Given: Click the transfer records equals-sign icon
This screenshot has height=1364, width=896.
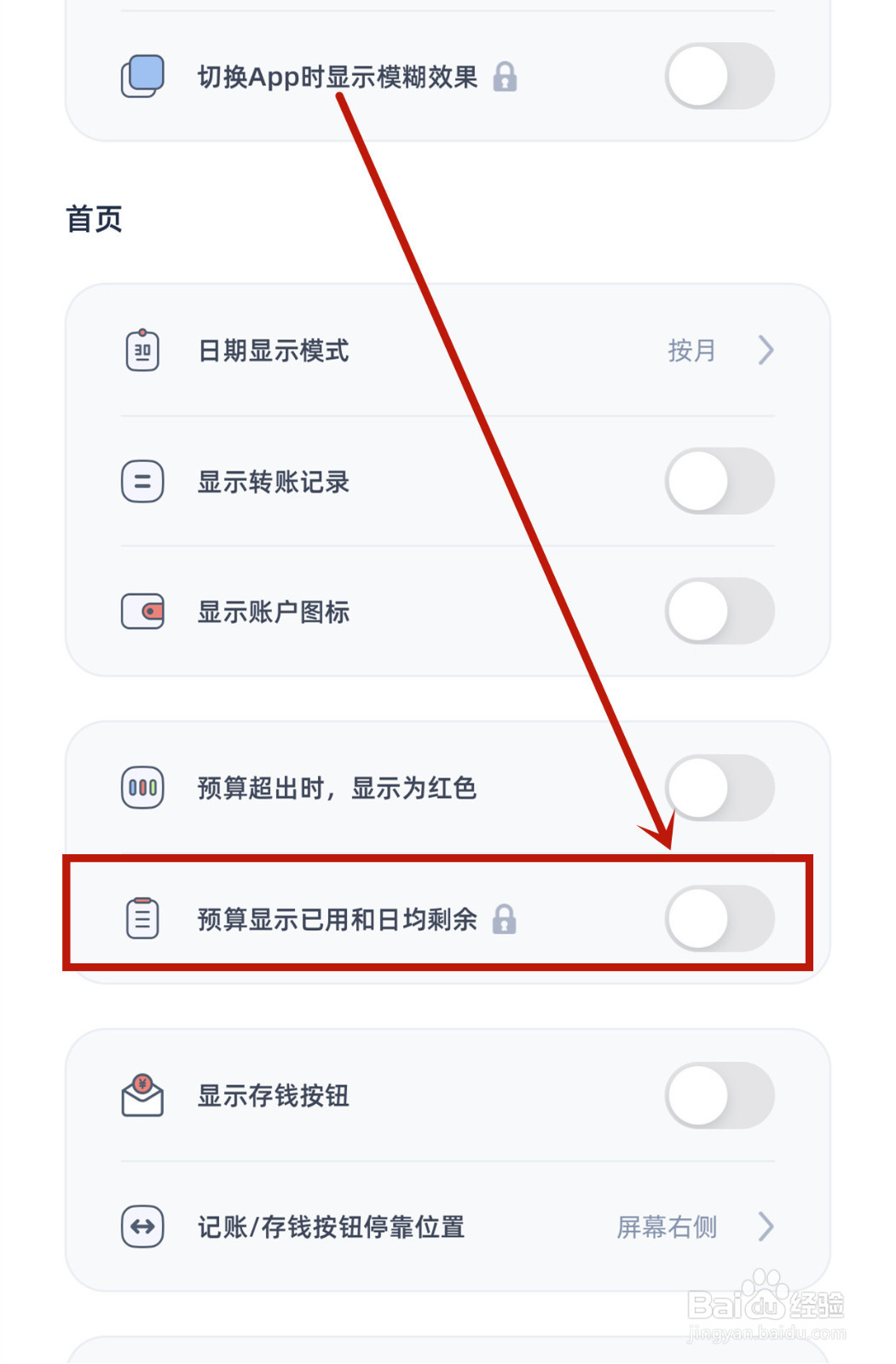Looking at the screenshot, I should (142, 482).
